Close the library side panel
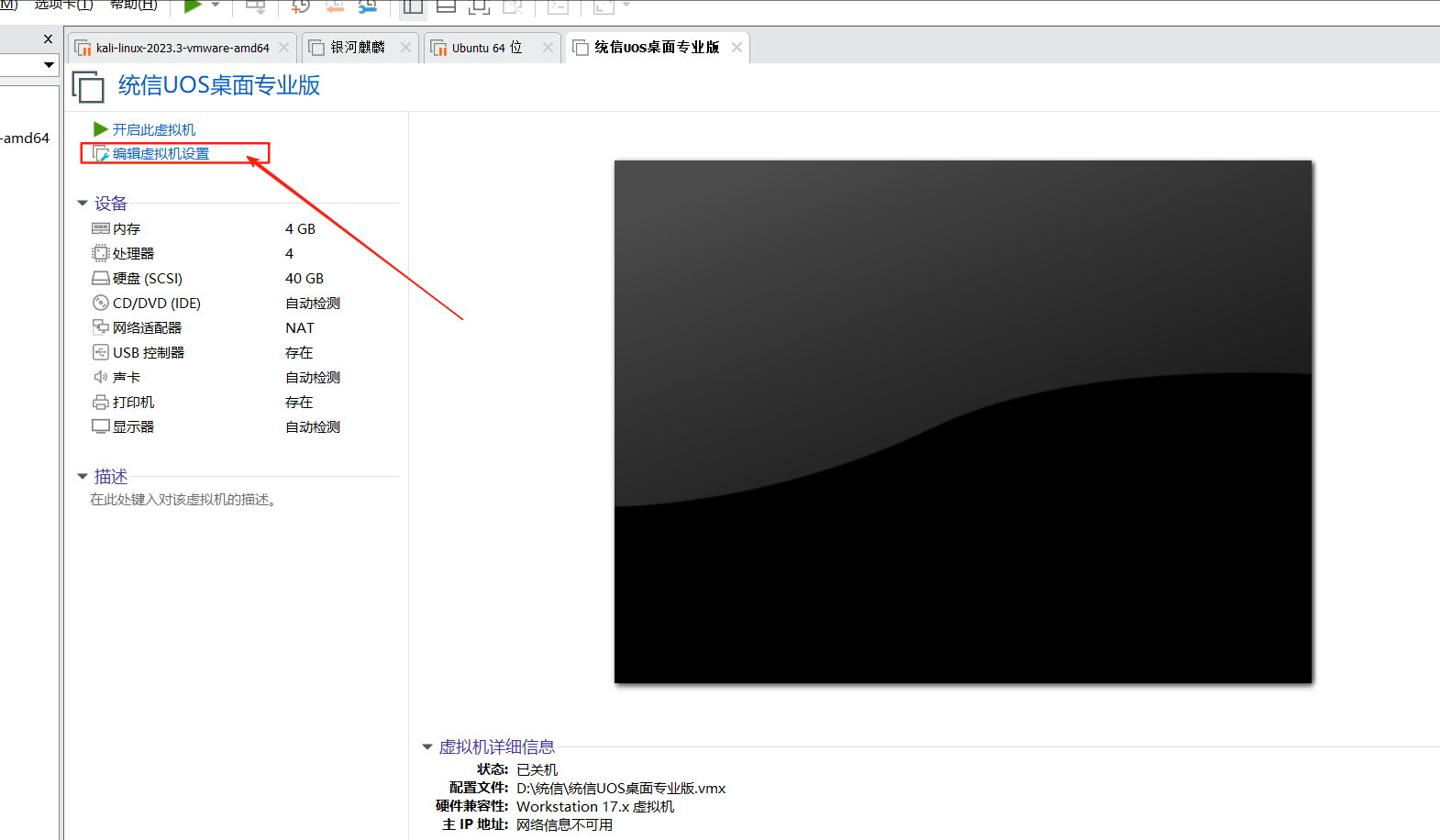 pyautogui.click(x=49, y=39)
